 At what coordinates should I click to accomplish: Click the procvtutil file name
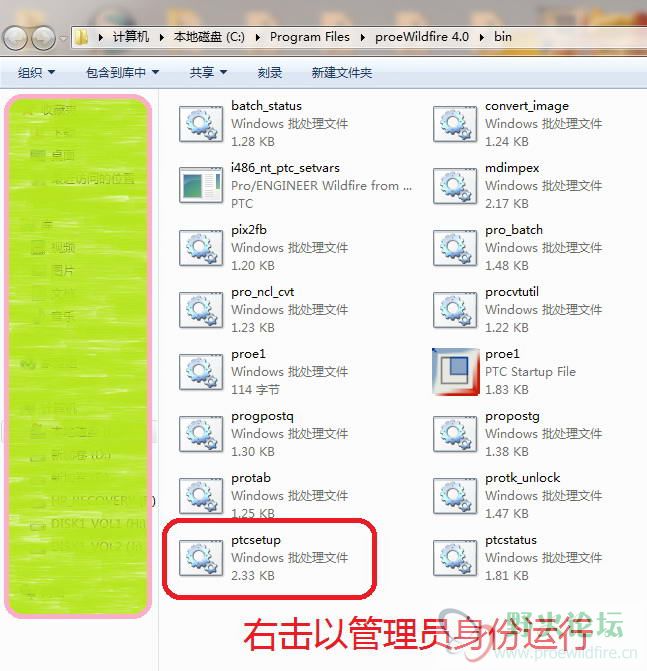512,292
